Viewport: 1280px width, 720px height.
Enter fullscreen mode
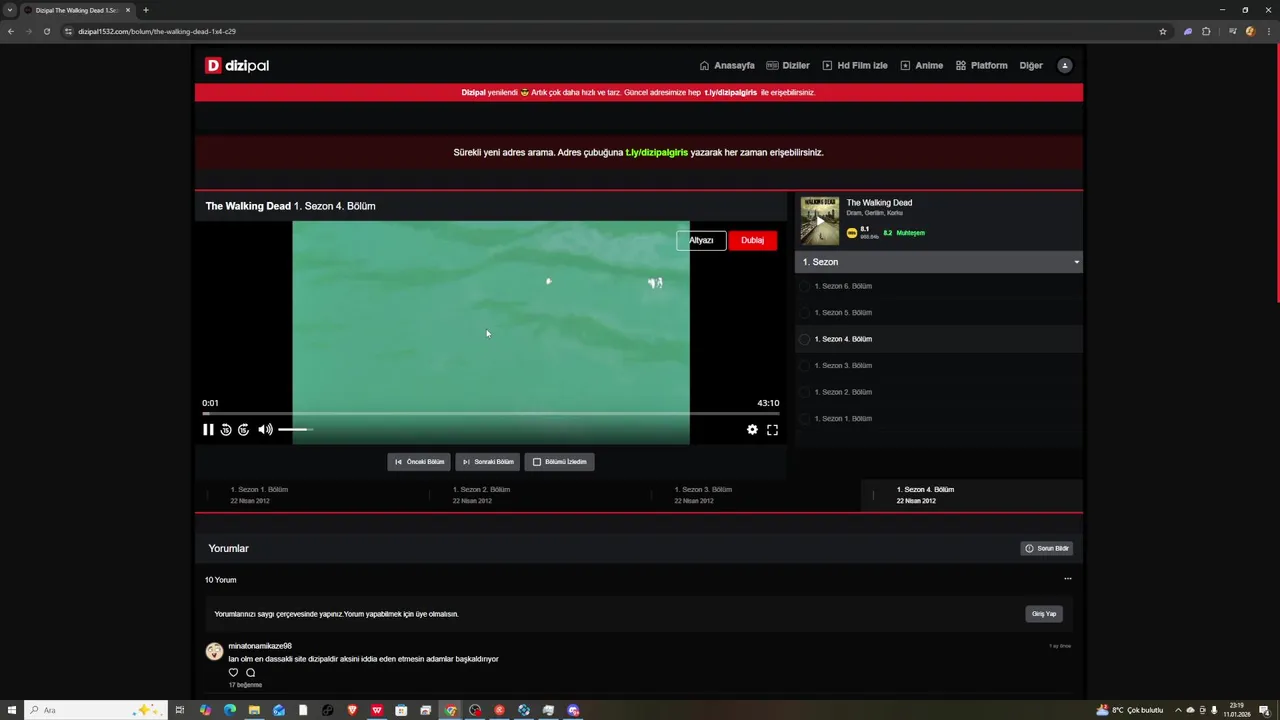(772, 430)
